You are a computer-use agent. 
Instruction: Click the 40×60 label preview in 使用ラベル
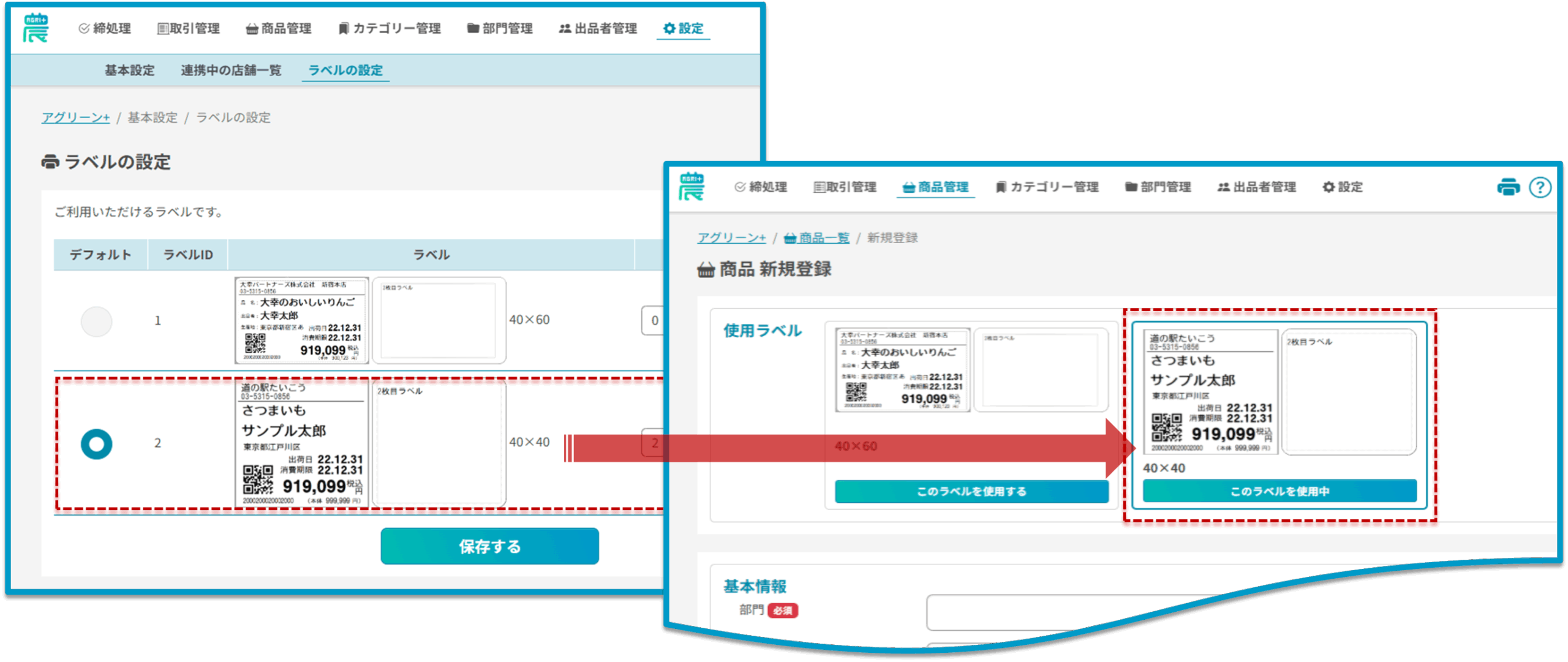pos(902,370)
